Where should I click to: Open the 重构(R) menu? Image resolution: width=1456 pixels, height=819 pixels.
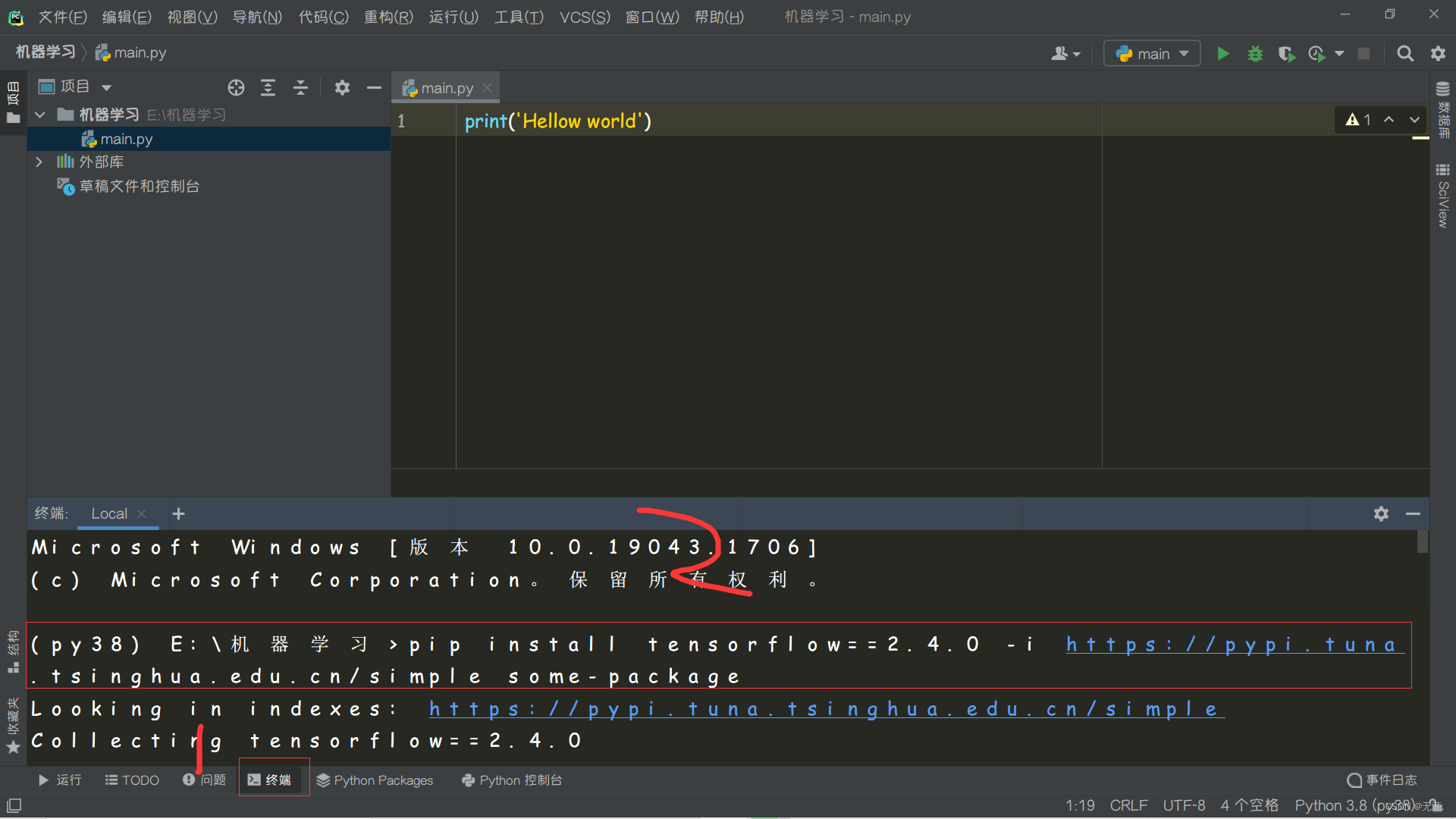(388, 17)
